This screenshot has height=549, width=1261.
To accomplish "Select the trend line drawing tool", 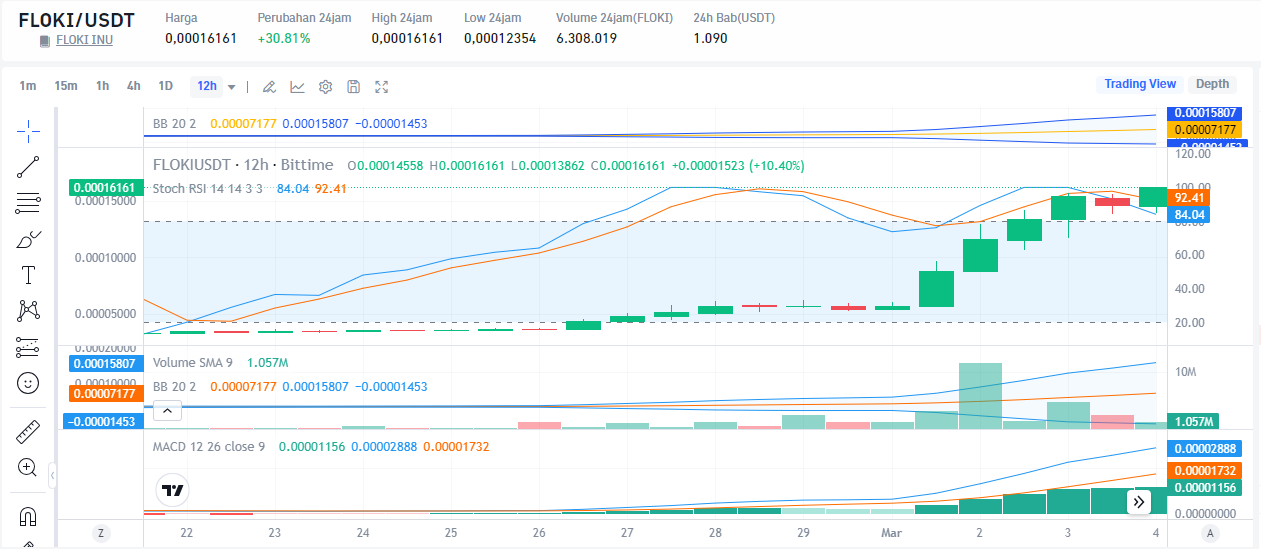I will [x=28, y=167].
